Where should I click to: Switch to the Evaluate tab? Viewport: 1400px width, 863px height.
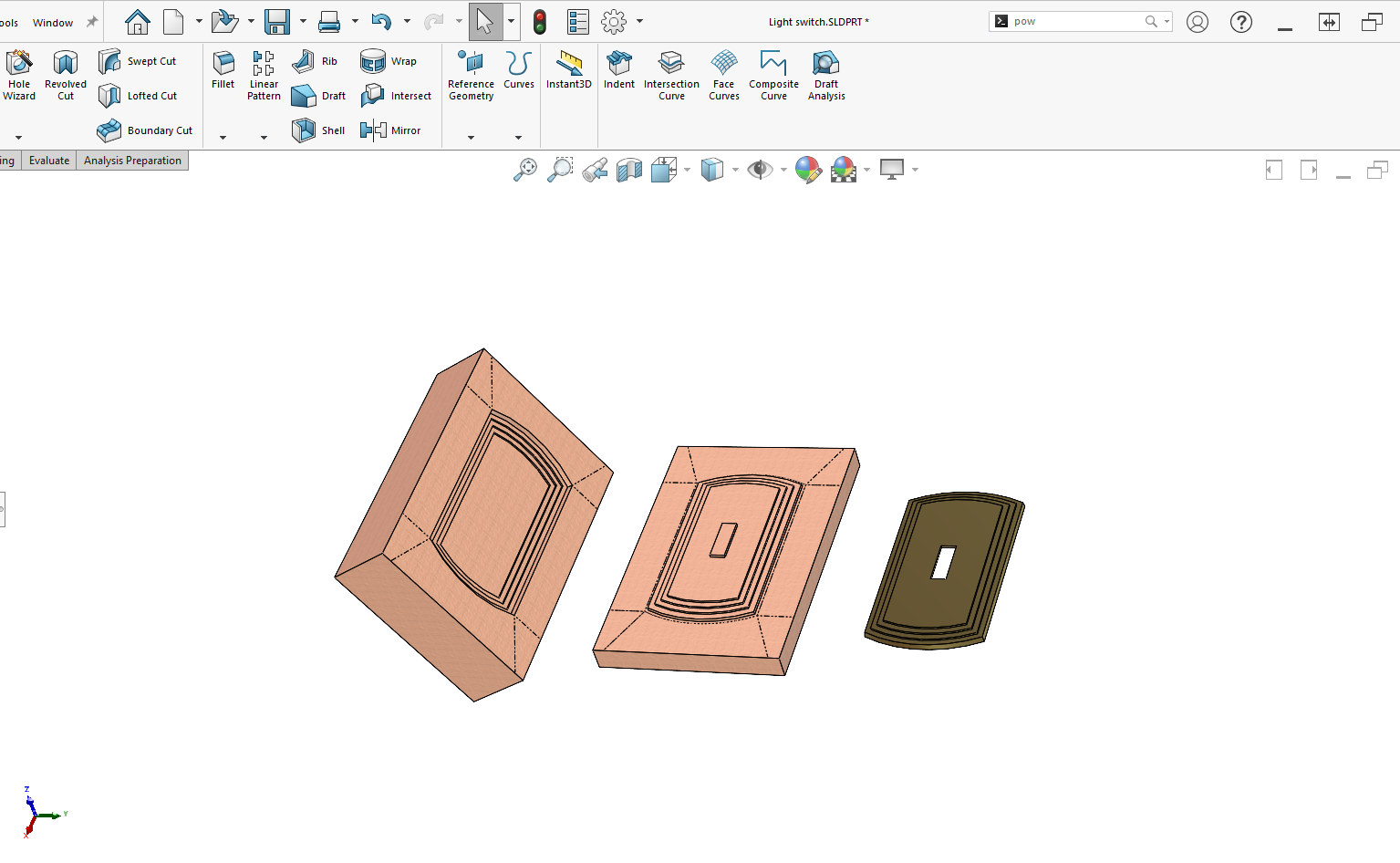pos(48,160)
